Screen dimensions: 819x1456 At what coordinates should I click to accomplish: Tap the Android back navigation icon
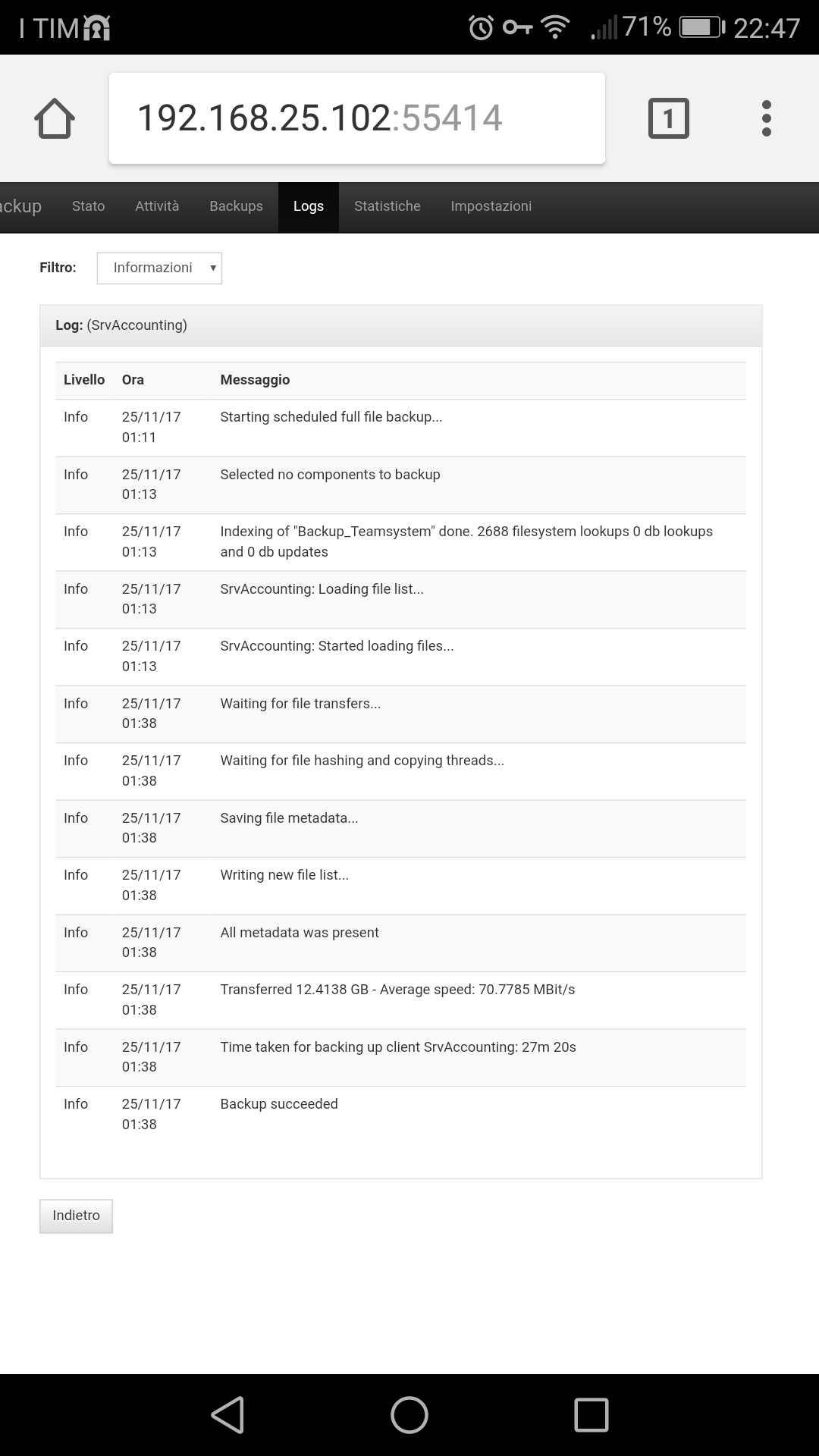coord(227,1415)
